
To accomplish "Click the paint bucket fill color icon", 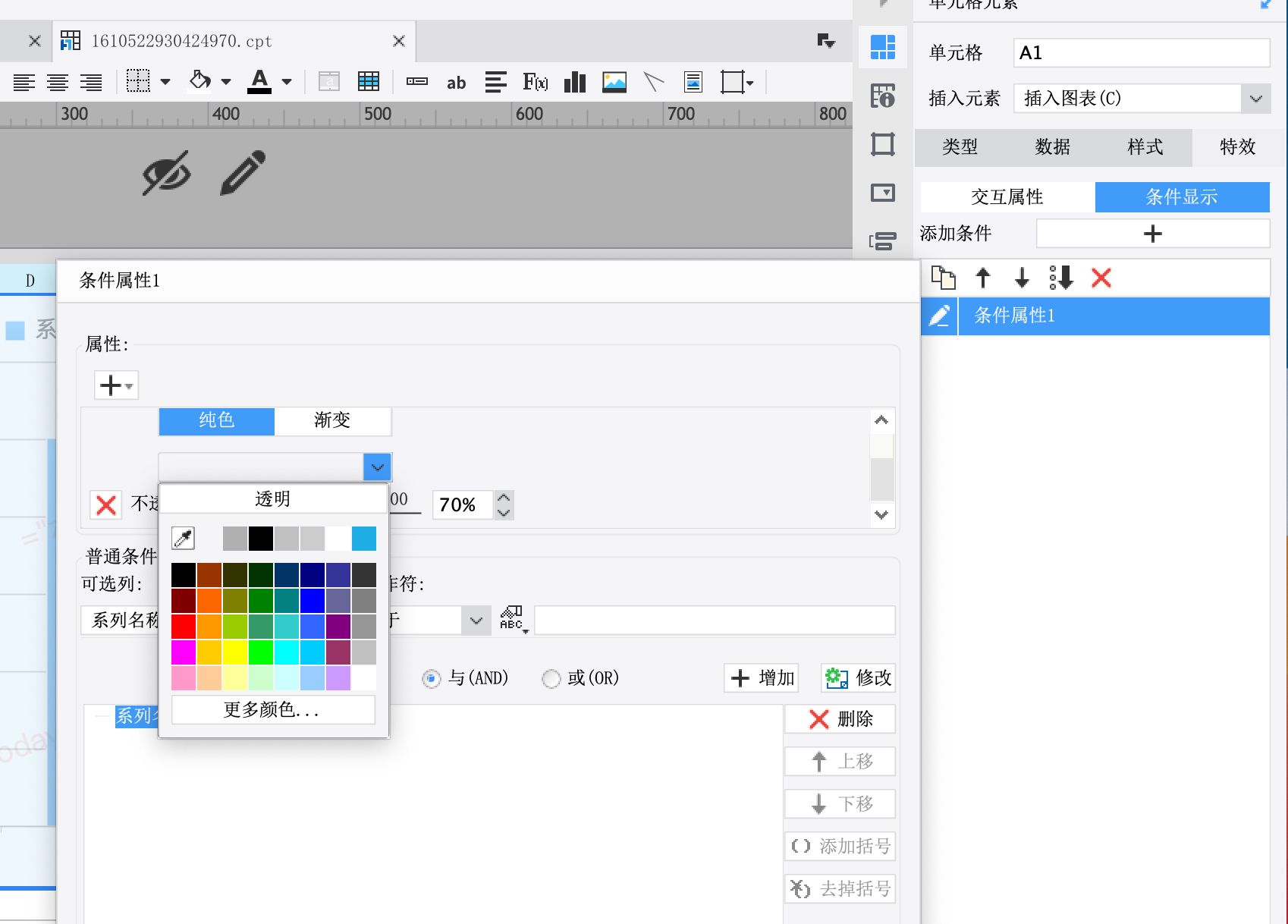I will 199,80.
